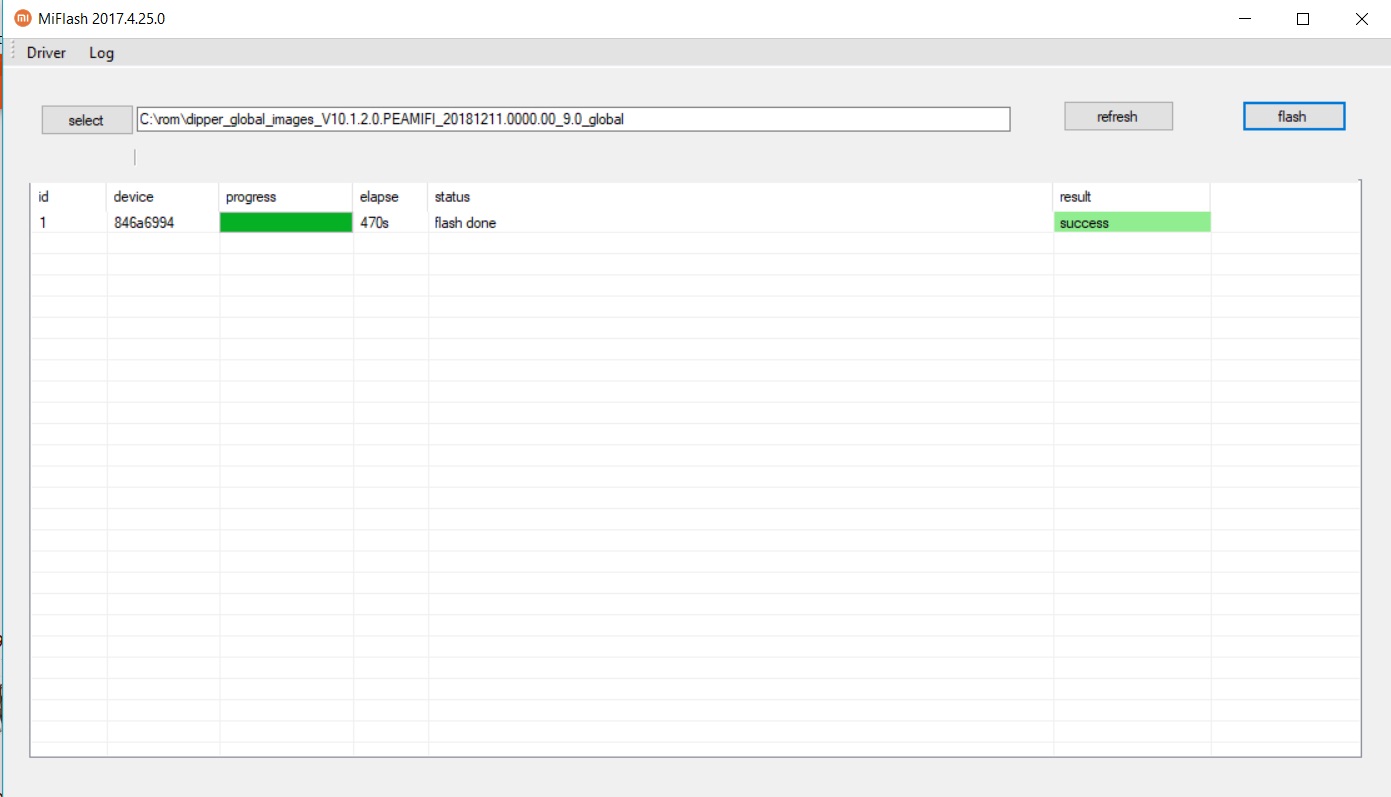Minimize the MiFlash window
Viewport: 1391px width, 797px height.
pos(1244,19)
